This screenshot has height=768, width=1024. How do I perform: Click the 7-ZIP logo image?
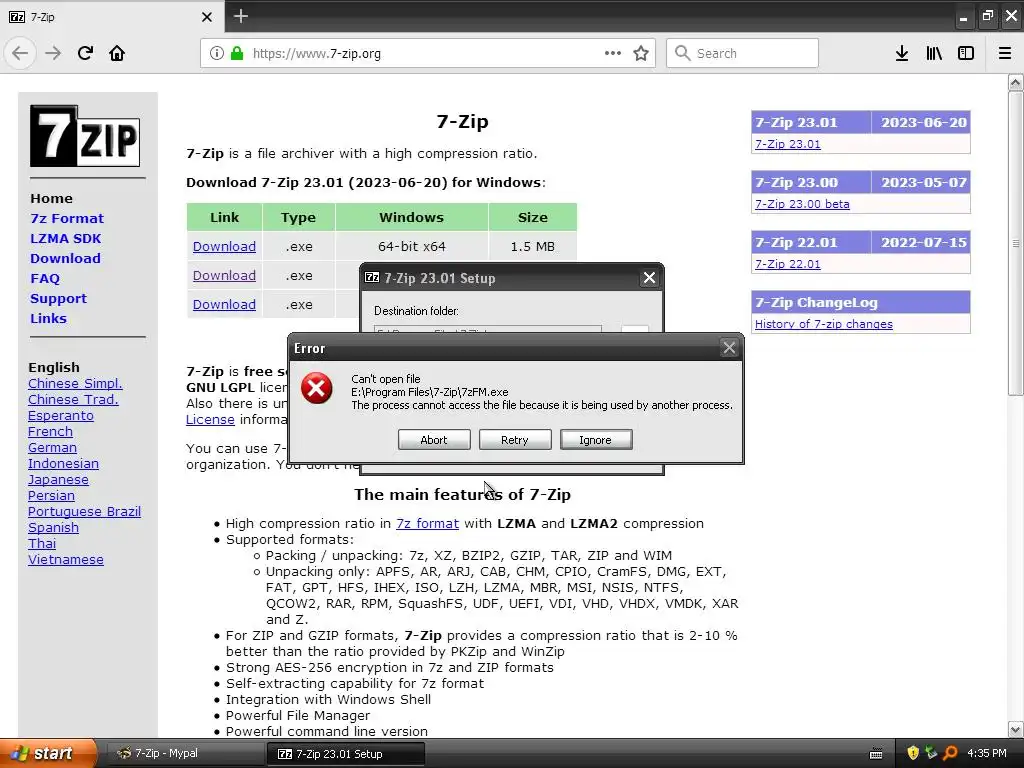tap(85, 136)
